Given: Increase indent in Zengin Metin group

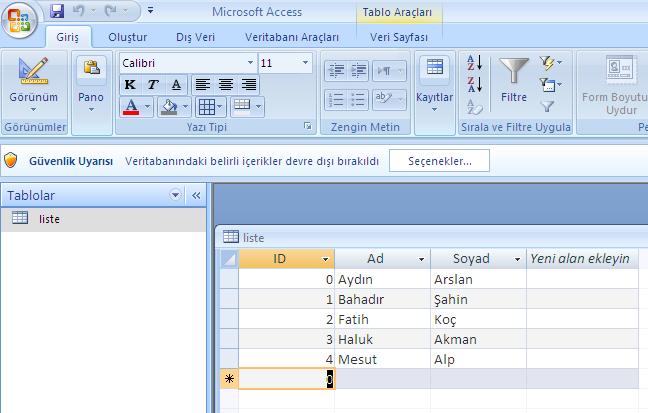Looking at the screenshot, I should point(358,71).
